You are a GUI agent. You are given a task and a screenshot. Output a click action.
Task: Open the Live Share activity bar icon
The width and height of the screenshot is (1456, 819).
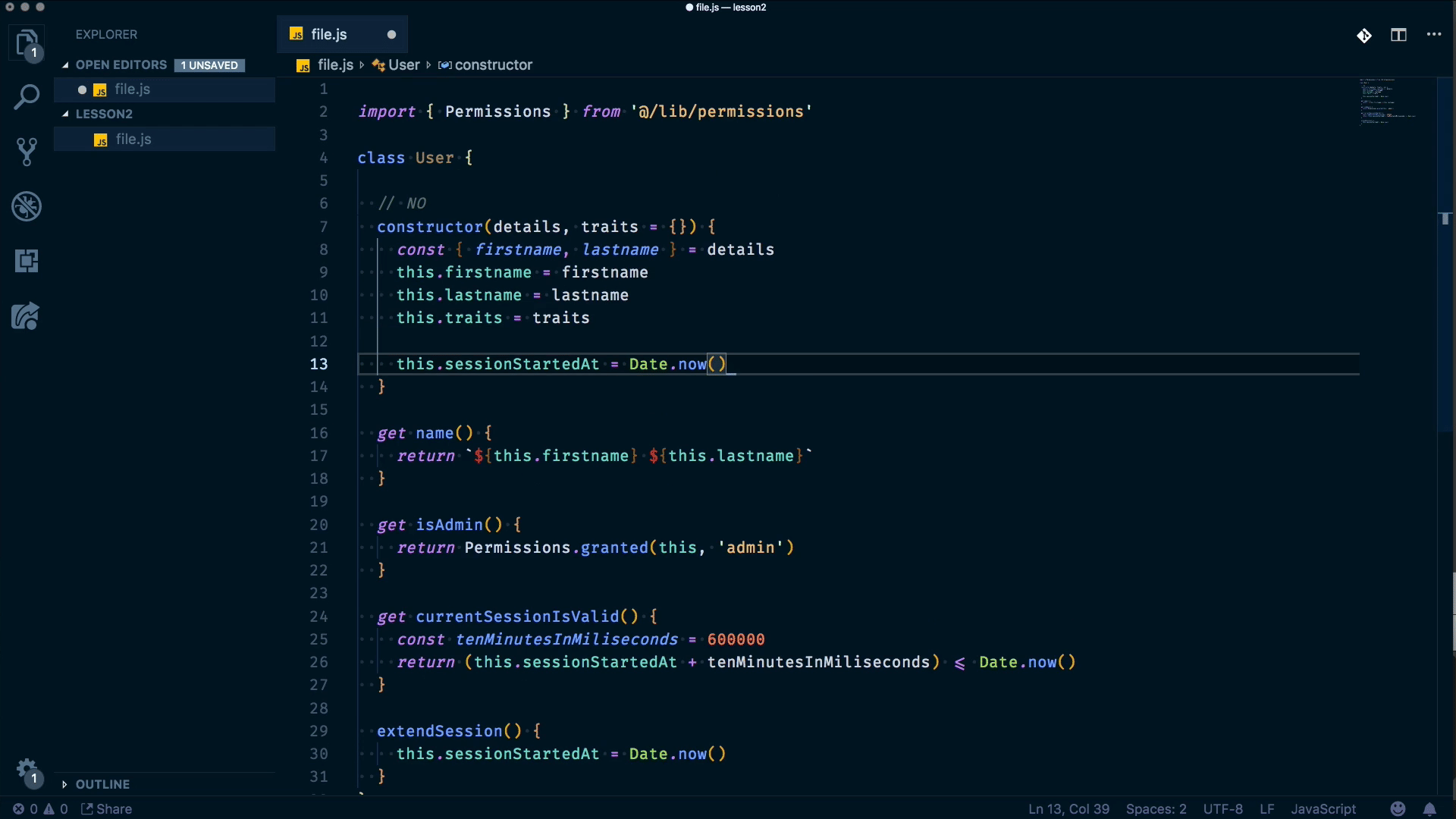[27, 316]
